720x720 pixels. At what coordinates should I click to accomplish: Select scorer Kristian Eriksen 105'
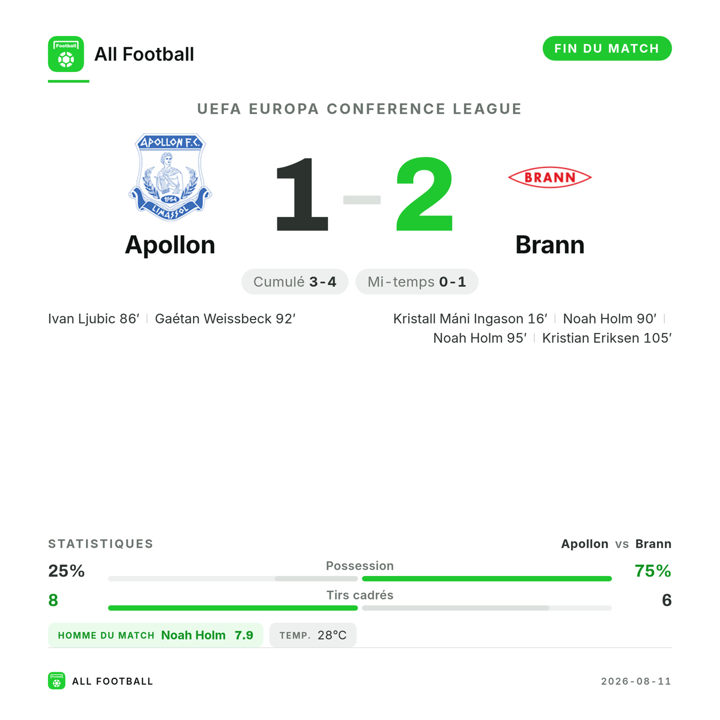(x=607, y=338)
